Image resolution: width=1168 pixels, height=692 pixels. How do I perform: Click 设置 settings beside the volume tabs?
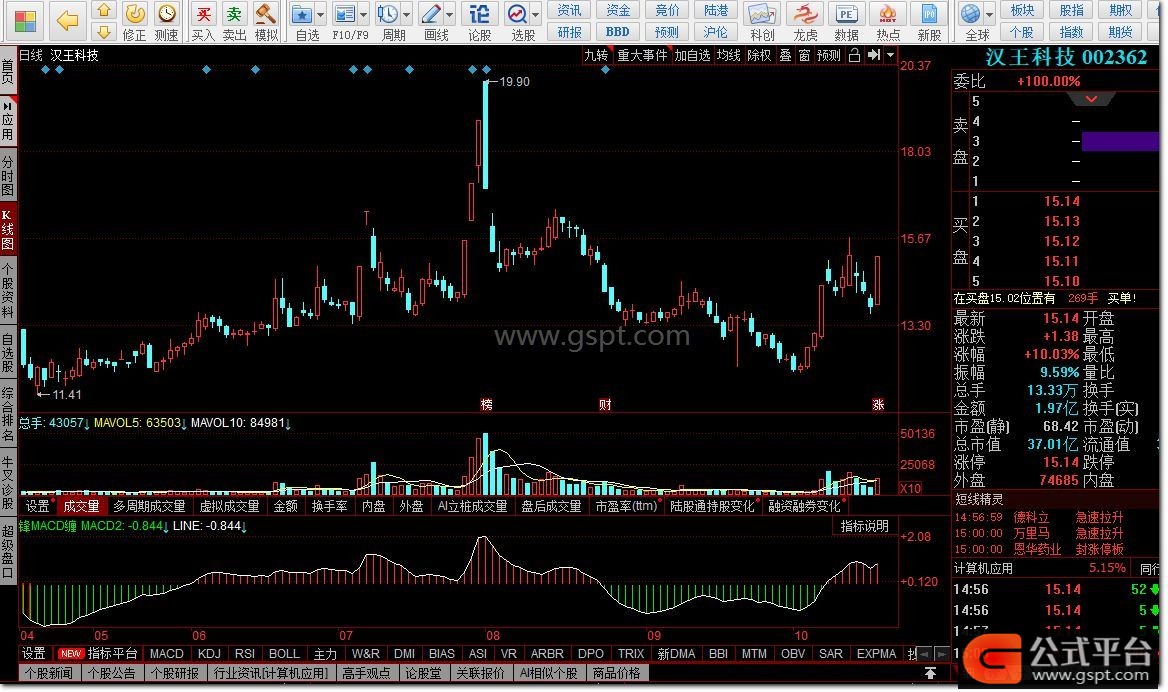pos(37,507)
